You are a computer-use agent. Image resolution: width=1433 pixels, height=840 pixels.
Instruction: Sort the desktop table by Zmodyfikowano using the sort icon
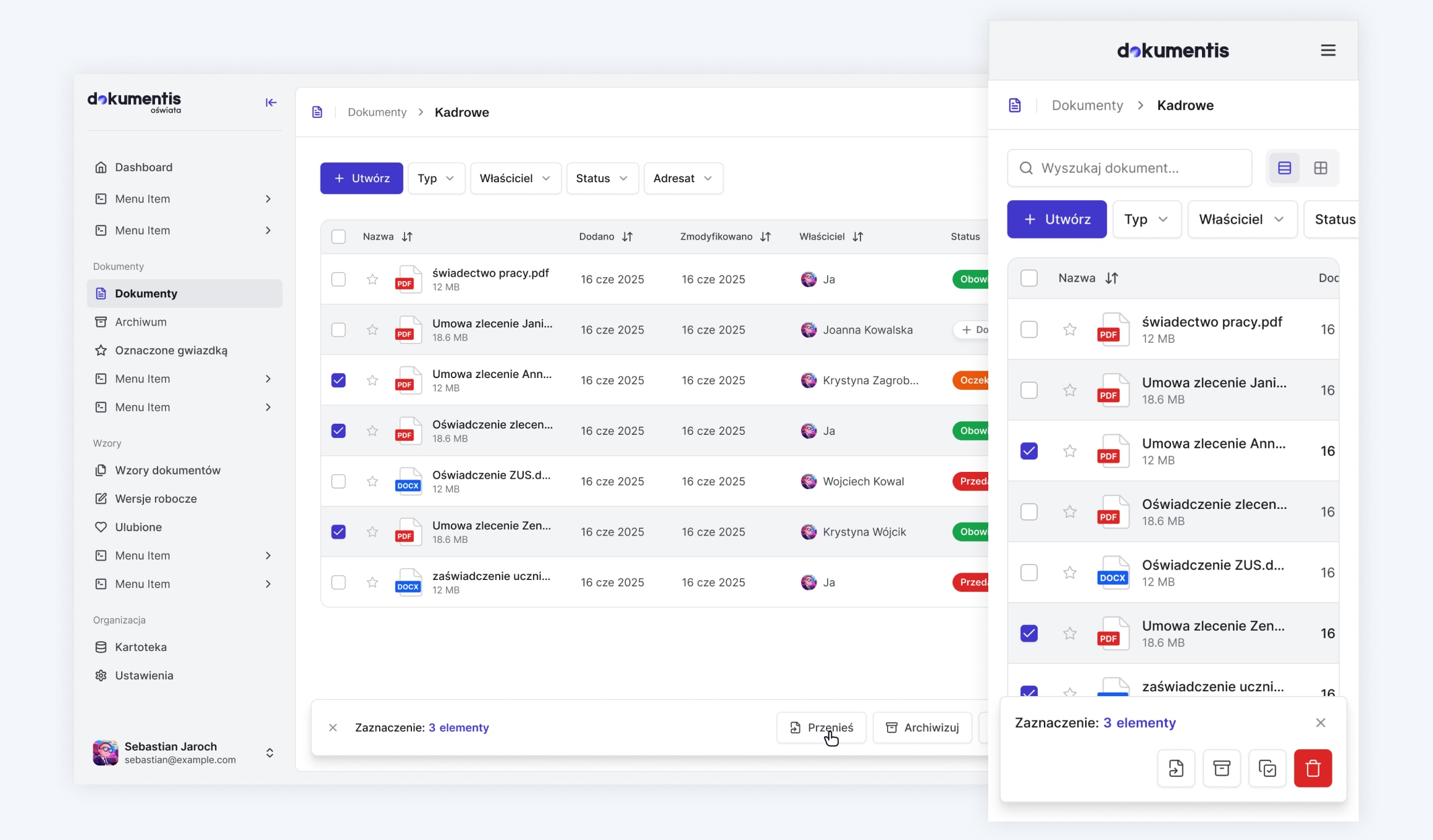[x=765, y=237]
